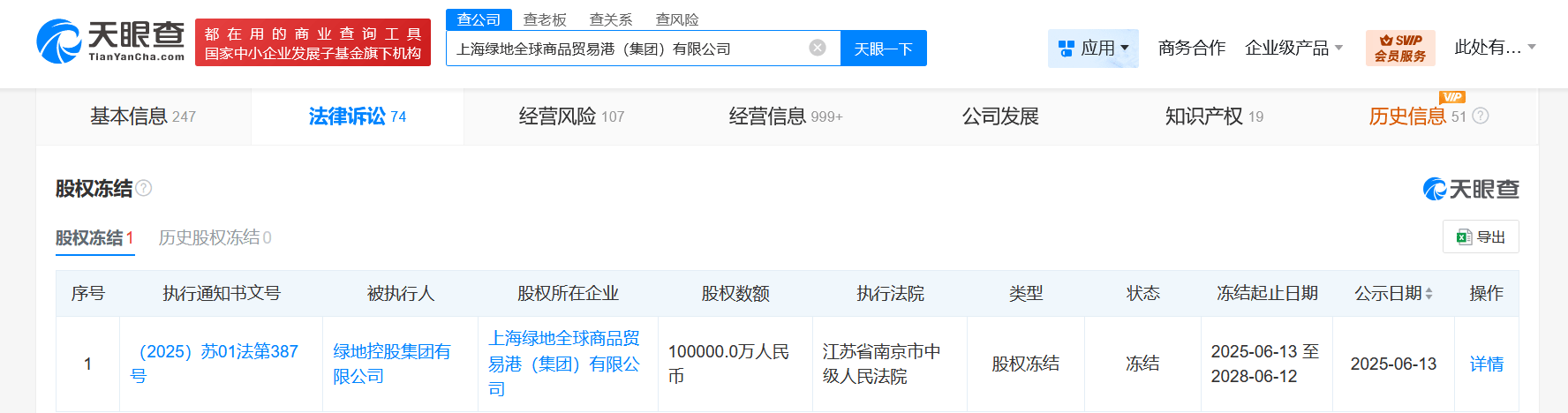Image resolution: width=1568 pixels, height=413 pixels.
Task: Clear the search box with the X icon
Action: tap(818, 48)
